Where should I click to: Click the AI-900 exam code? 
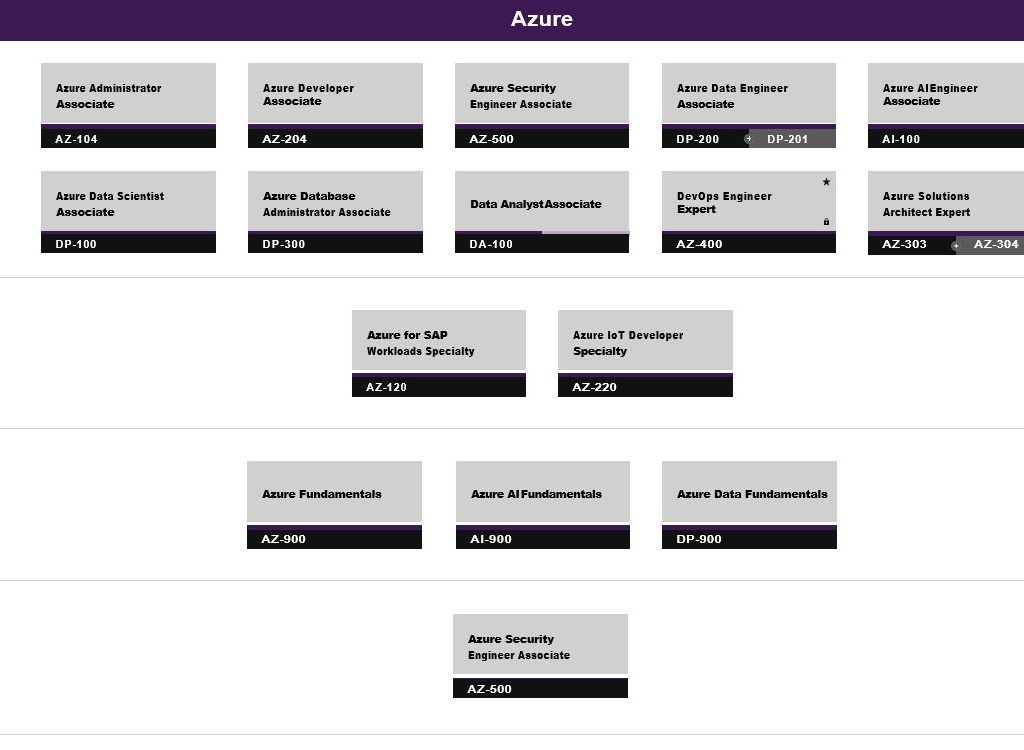491,539
